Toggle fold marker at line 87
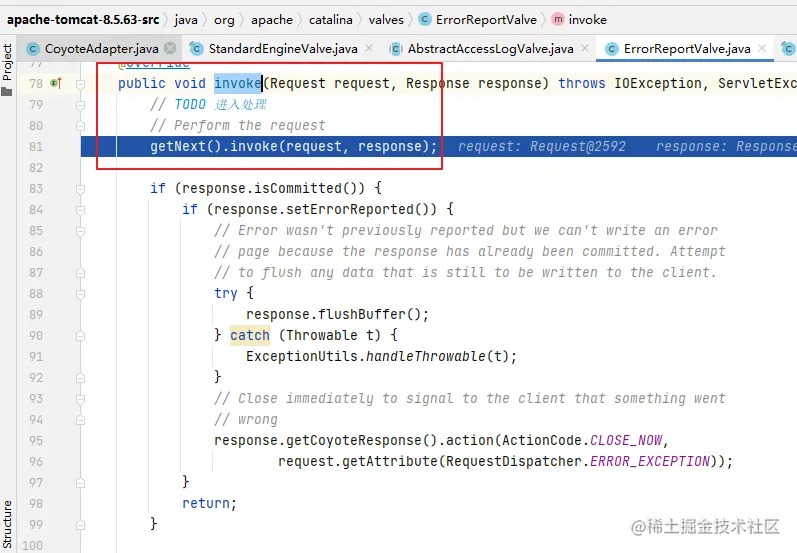The image size is (797, 553). [80, 273]
